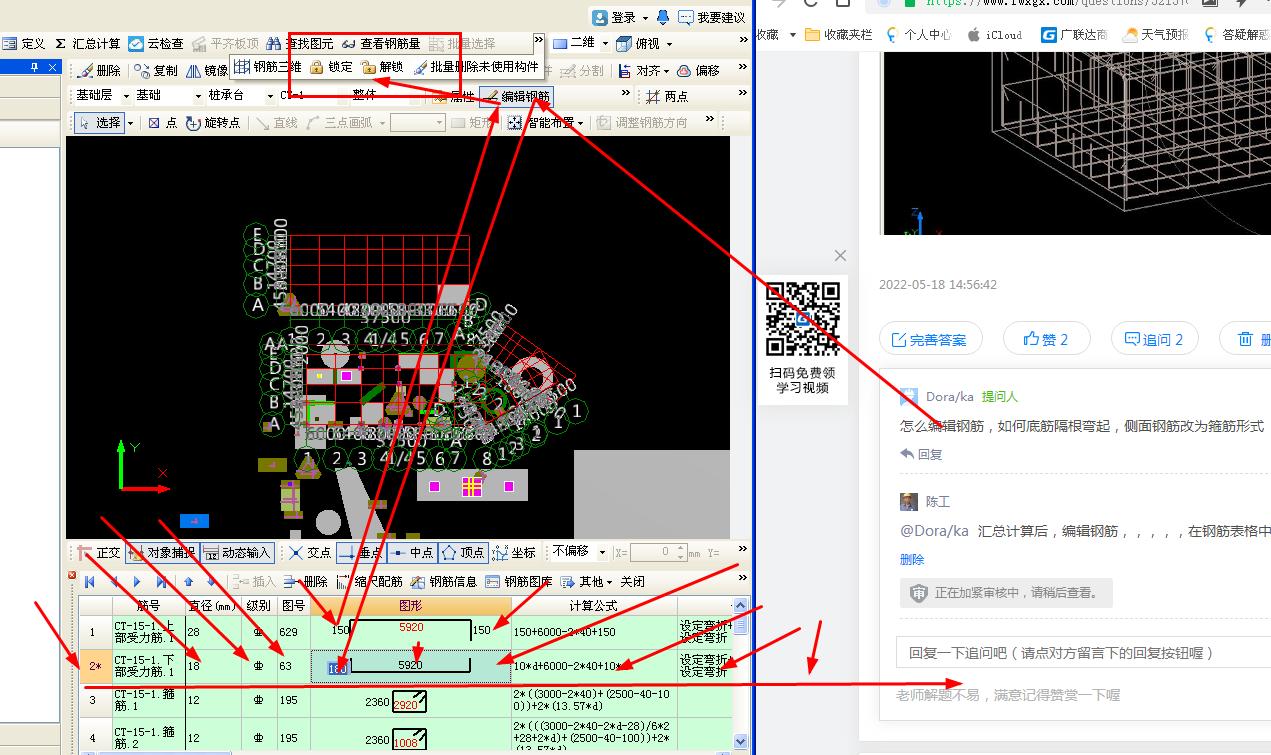Open the 俯视 view direction dropdown

pos(669,44)
